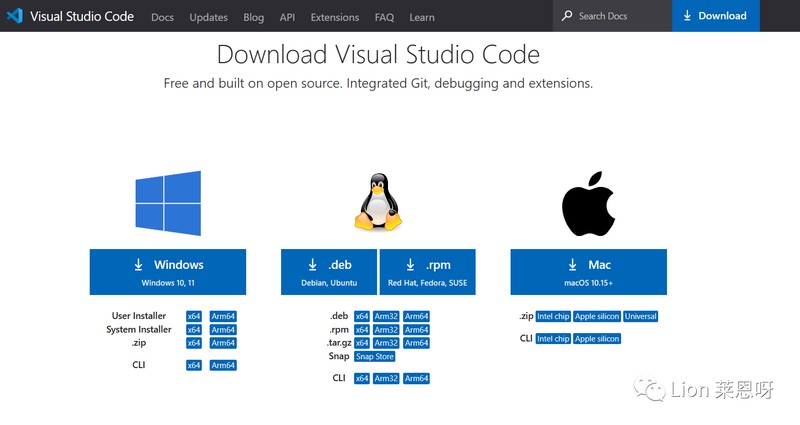This screenshot has height=425, width=800.
Task: Download the .rpm Red Hat package
Action: pos(428,272)
